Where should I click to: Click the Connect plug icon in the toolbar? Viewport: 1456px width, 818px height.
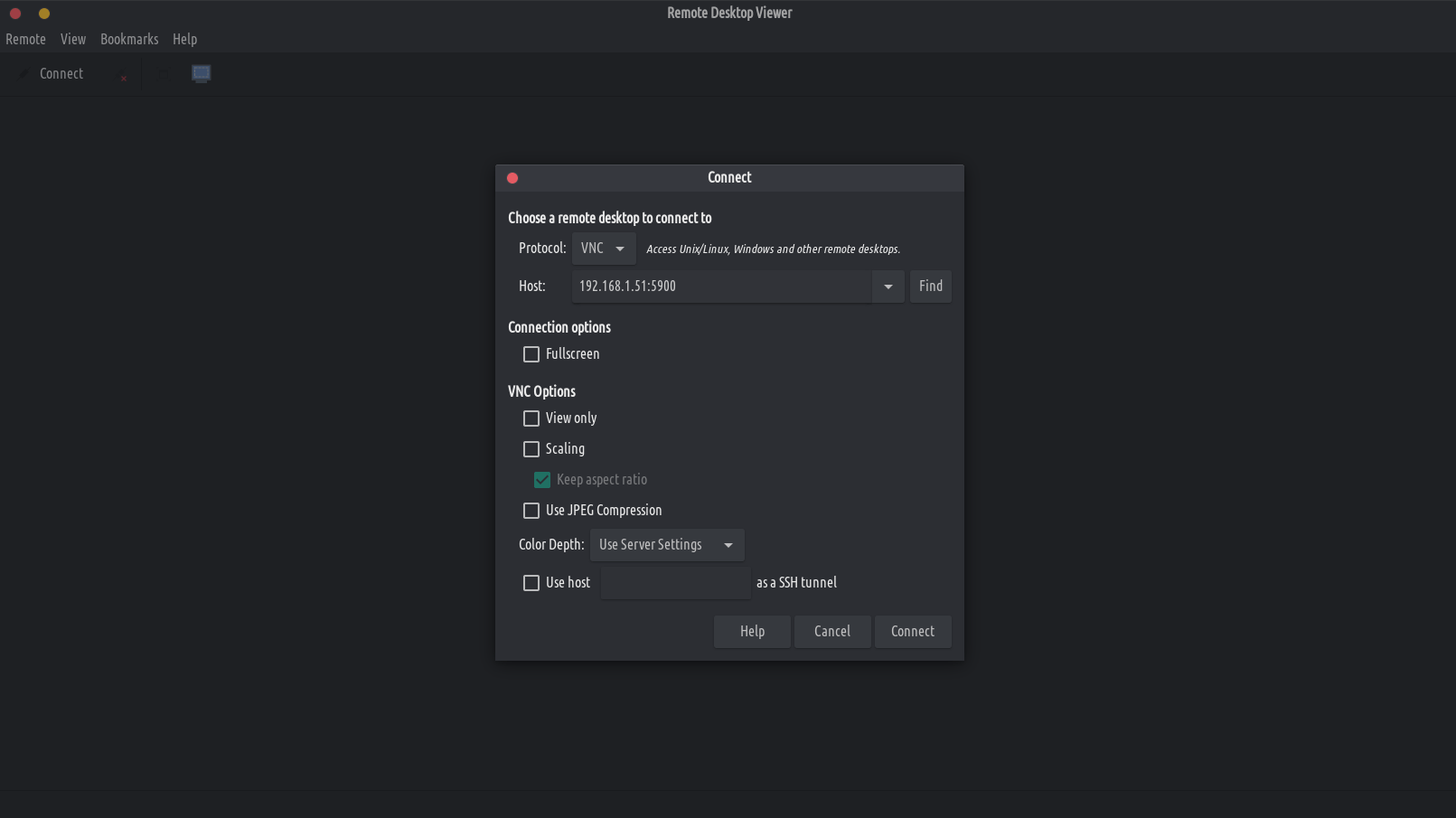(24, 74)
